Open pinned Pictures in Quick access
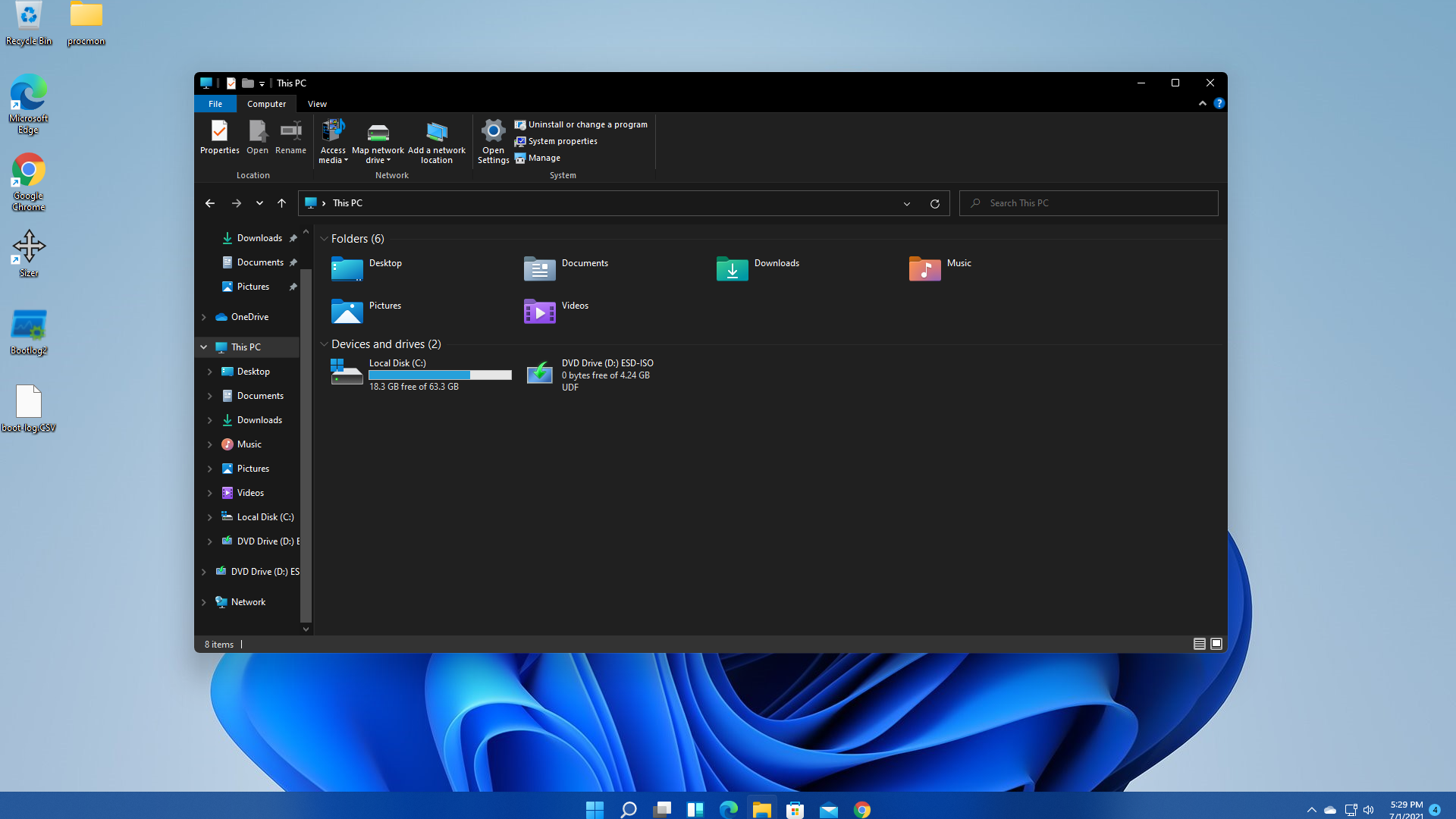Screen dimensions: 1456x819 click(x=259, y=287)
